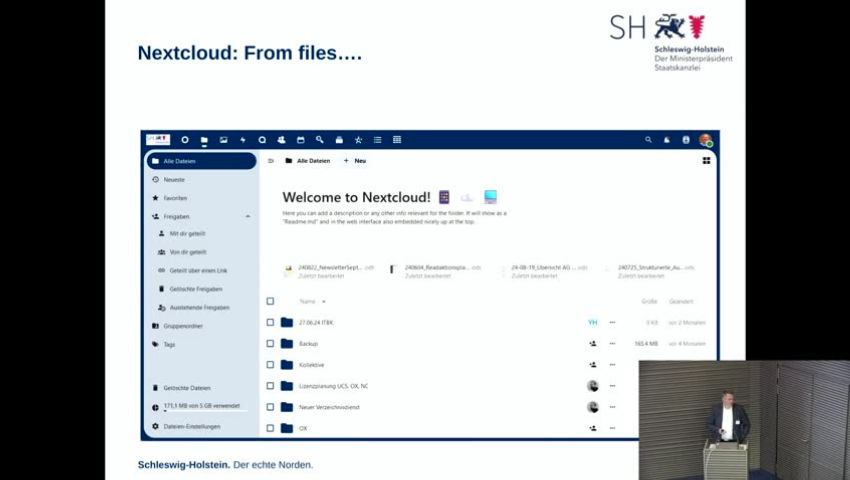Open the notifications bell icon
850x480 pixels.
tap(667, 140)
